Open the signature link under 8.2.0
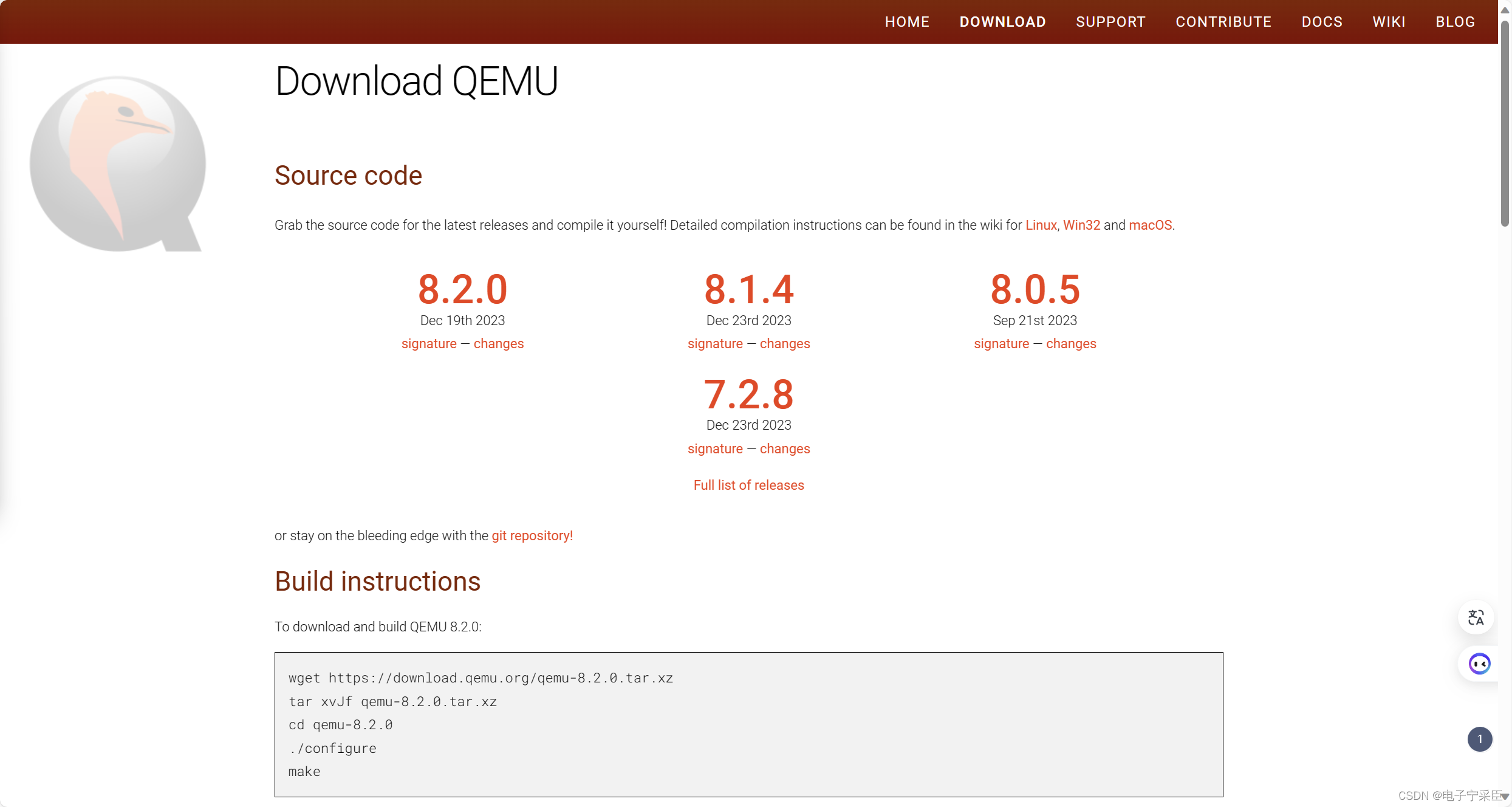The width and height of the screenshot is (1512, 807). (x=429, y=344)
